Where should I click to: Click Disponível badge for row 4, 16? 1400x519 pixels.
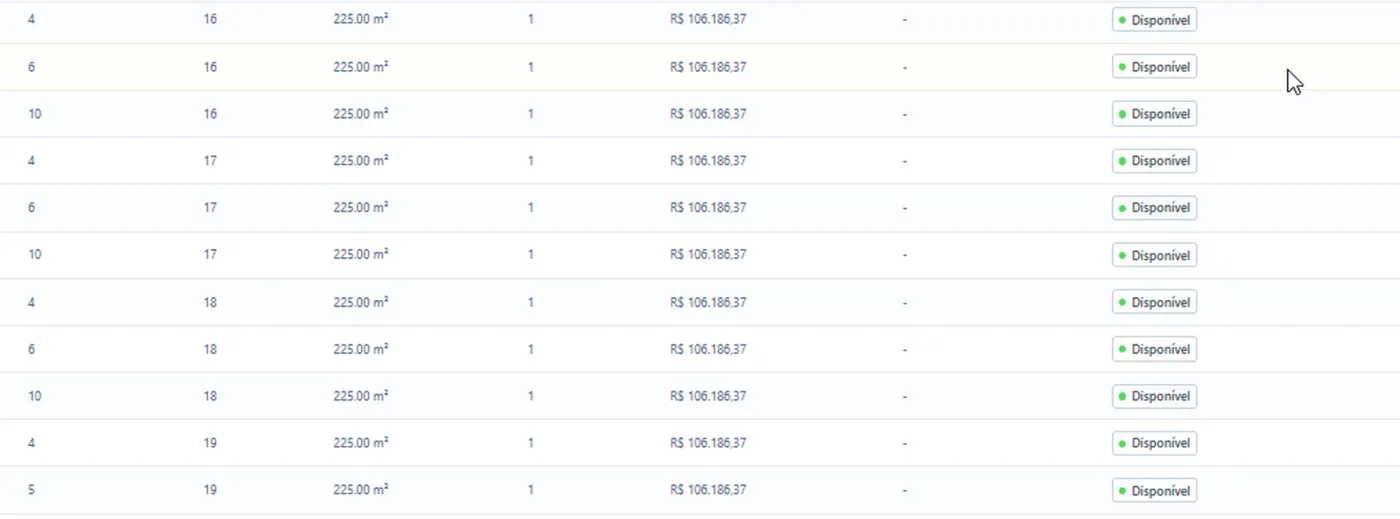tap(1154, 20)
